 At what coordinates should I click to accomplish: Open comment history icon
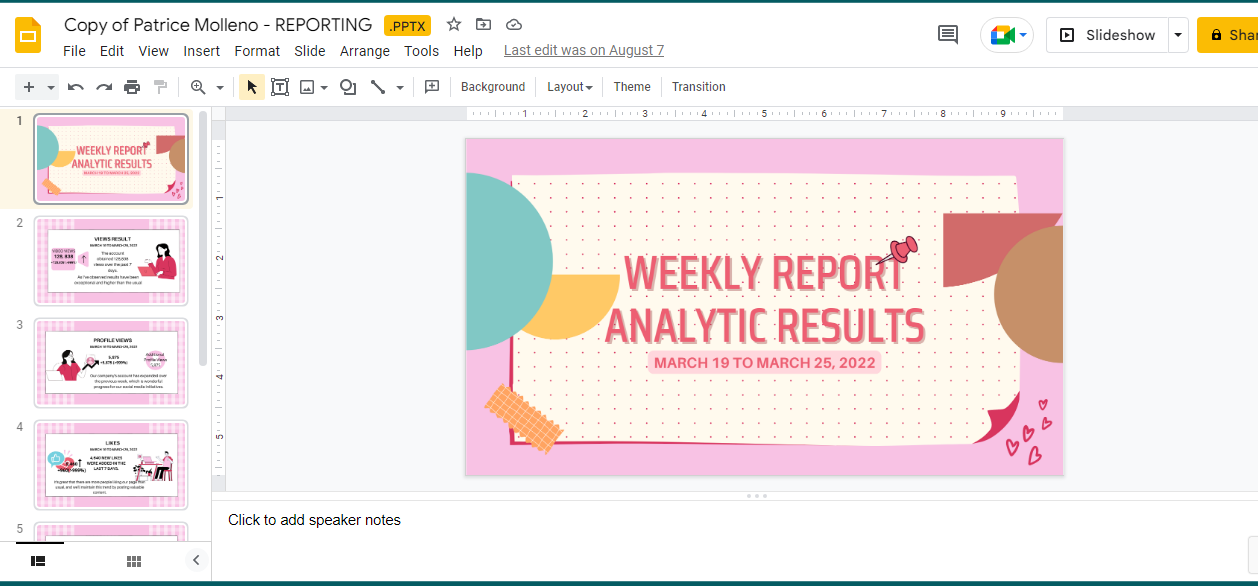[x=948, y=35]
